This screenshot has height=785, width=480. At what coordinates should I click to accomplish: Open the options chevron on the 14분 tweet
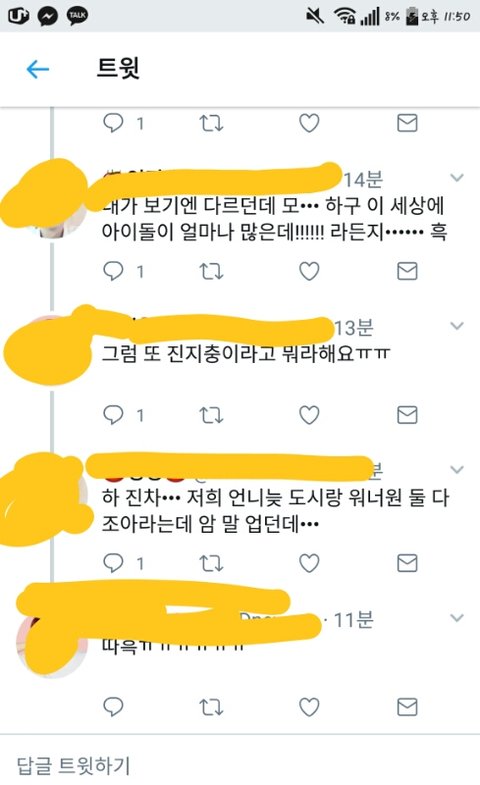[457, 178]
